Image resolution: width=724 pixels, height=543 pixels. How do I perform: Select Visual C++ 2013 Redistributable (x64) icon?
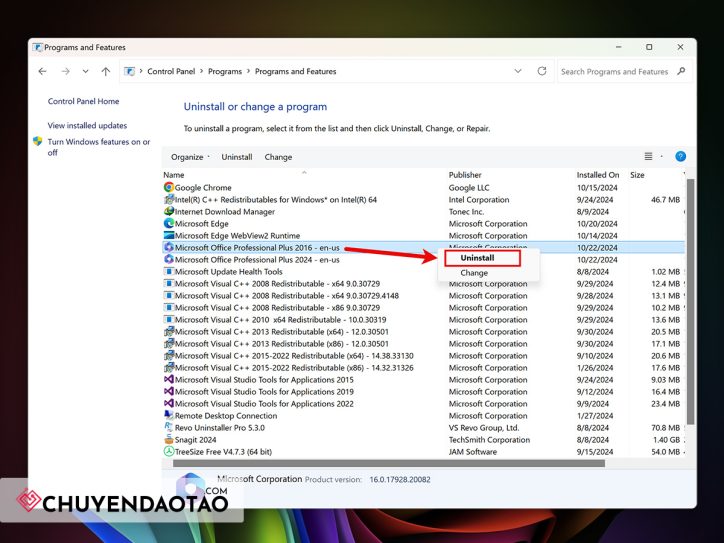[169, 331]
